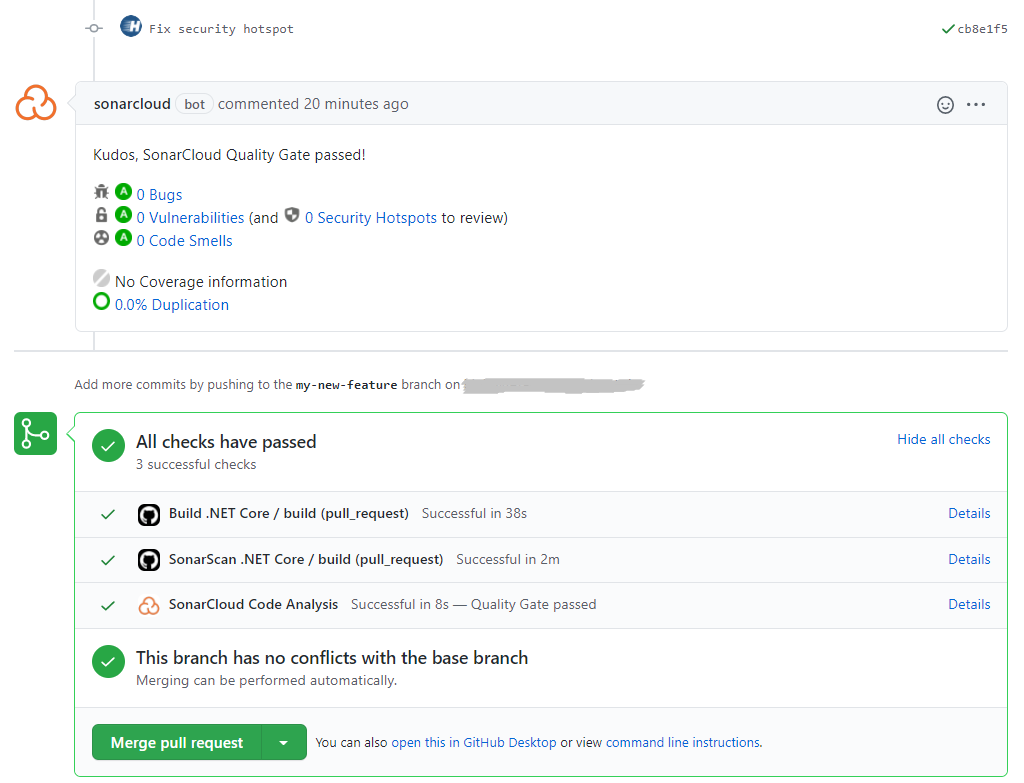Viewport: 1024px width, 783px height.
Task: Click the green commit status checkmark near cb8e1f5
Action: pyautogui.click(x=948, y=29)
